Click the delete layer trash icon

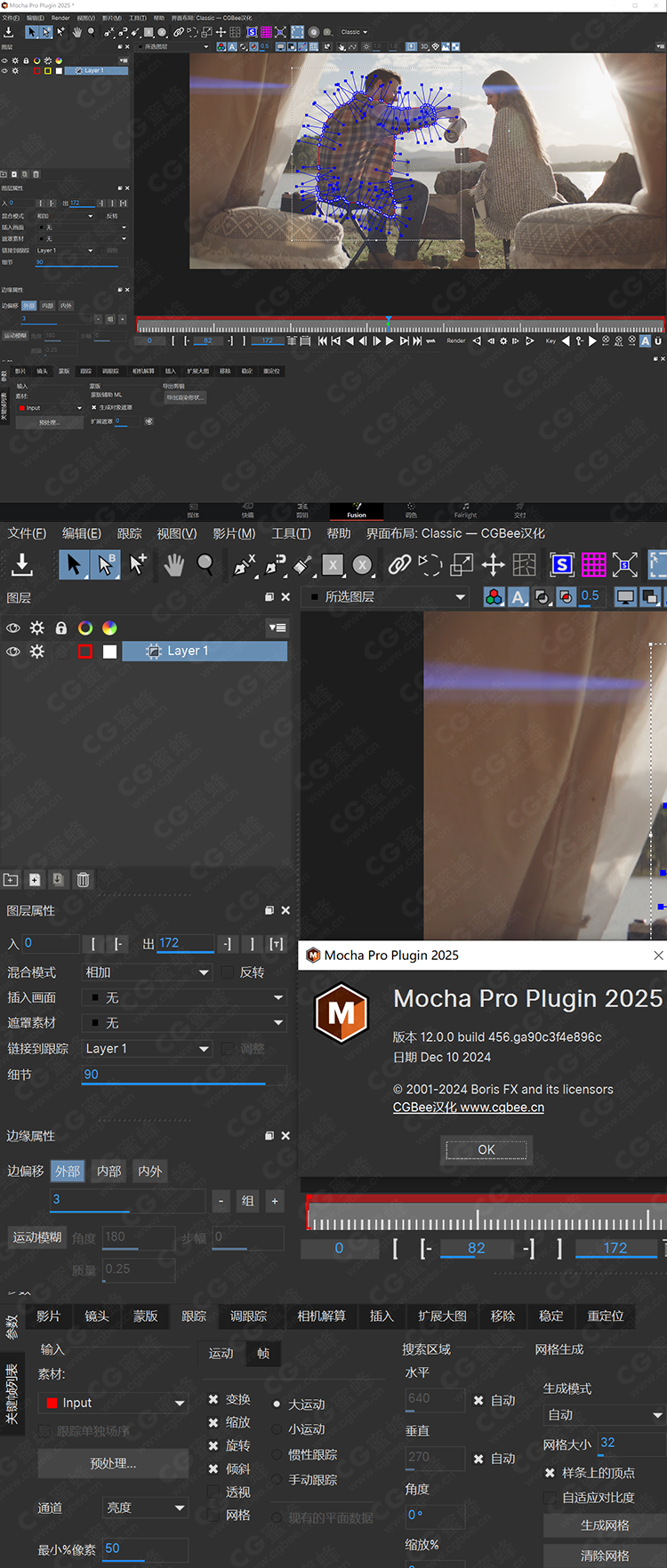click(x=83, y=880)
